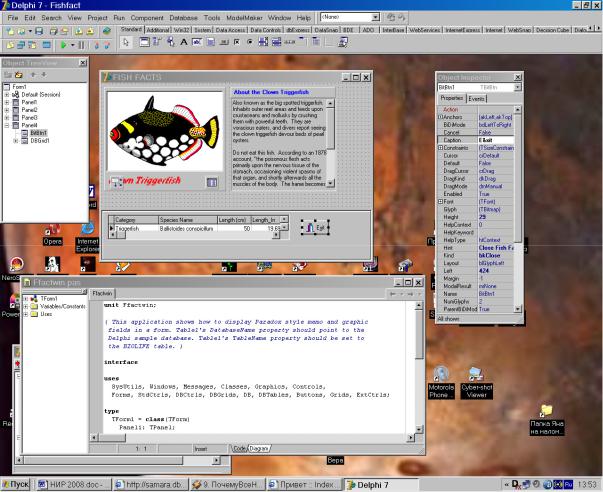Screen dimensions: 603x492
Task: Click Add file to project icon
Action: (79, 31)
